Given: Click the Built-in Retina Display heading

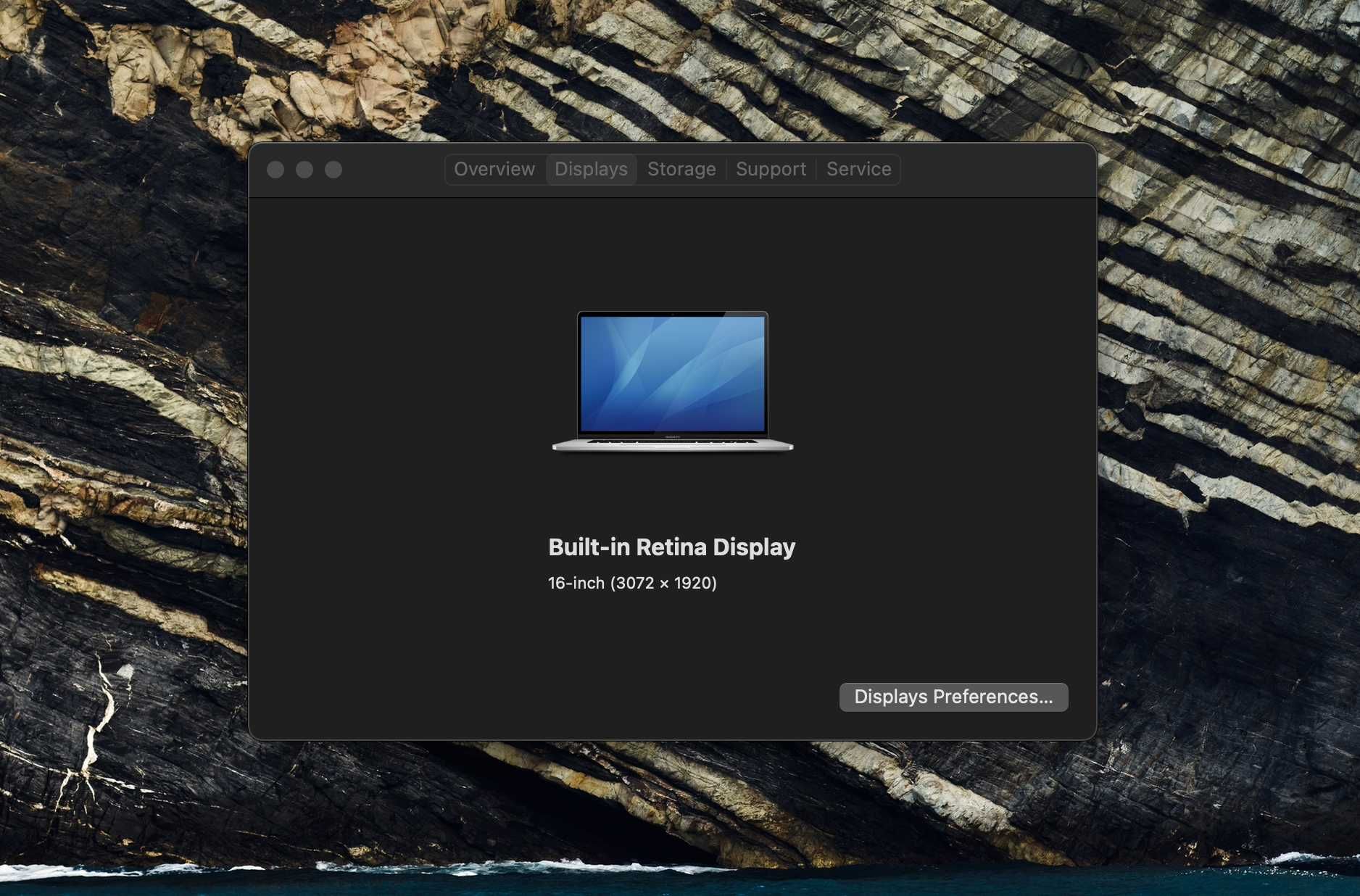Looking at the screenshot, I should tap(672, 547).
